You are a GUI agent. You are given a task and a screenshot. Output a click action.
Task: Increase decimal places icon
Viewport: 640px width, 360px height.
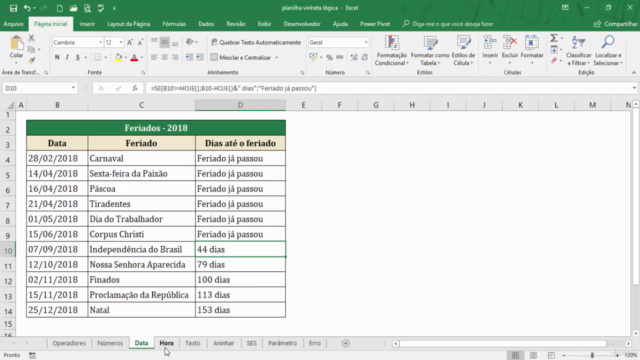coord(354,58)
